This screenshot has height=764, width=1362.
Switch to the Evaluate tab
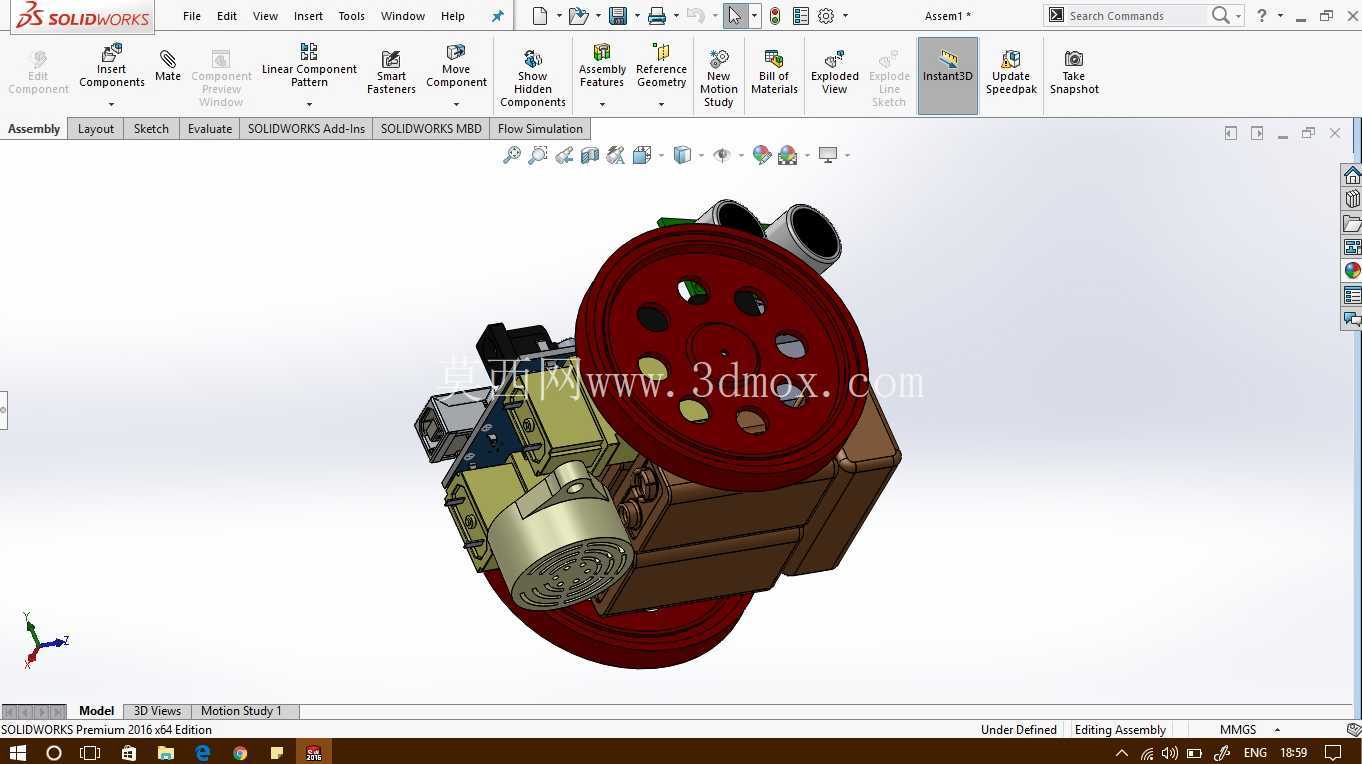[210, 129]
